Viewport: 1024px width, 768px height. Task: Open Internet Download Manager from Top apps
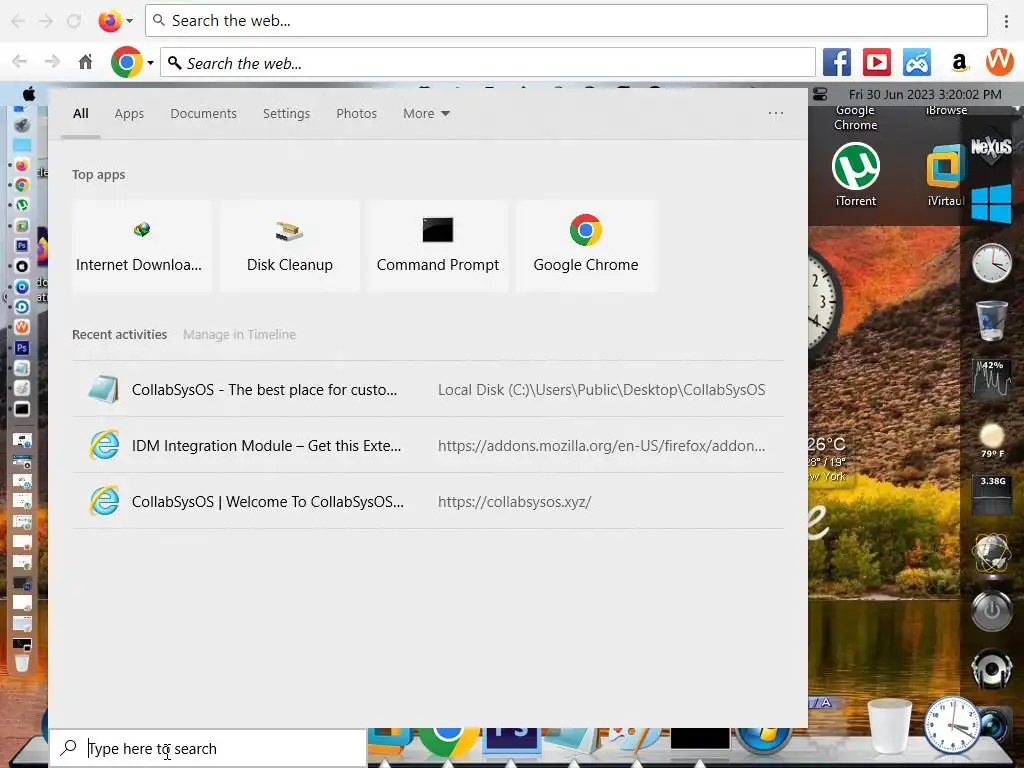pos(141,246)
